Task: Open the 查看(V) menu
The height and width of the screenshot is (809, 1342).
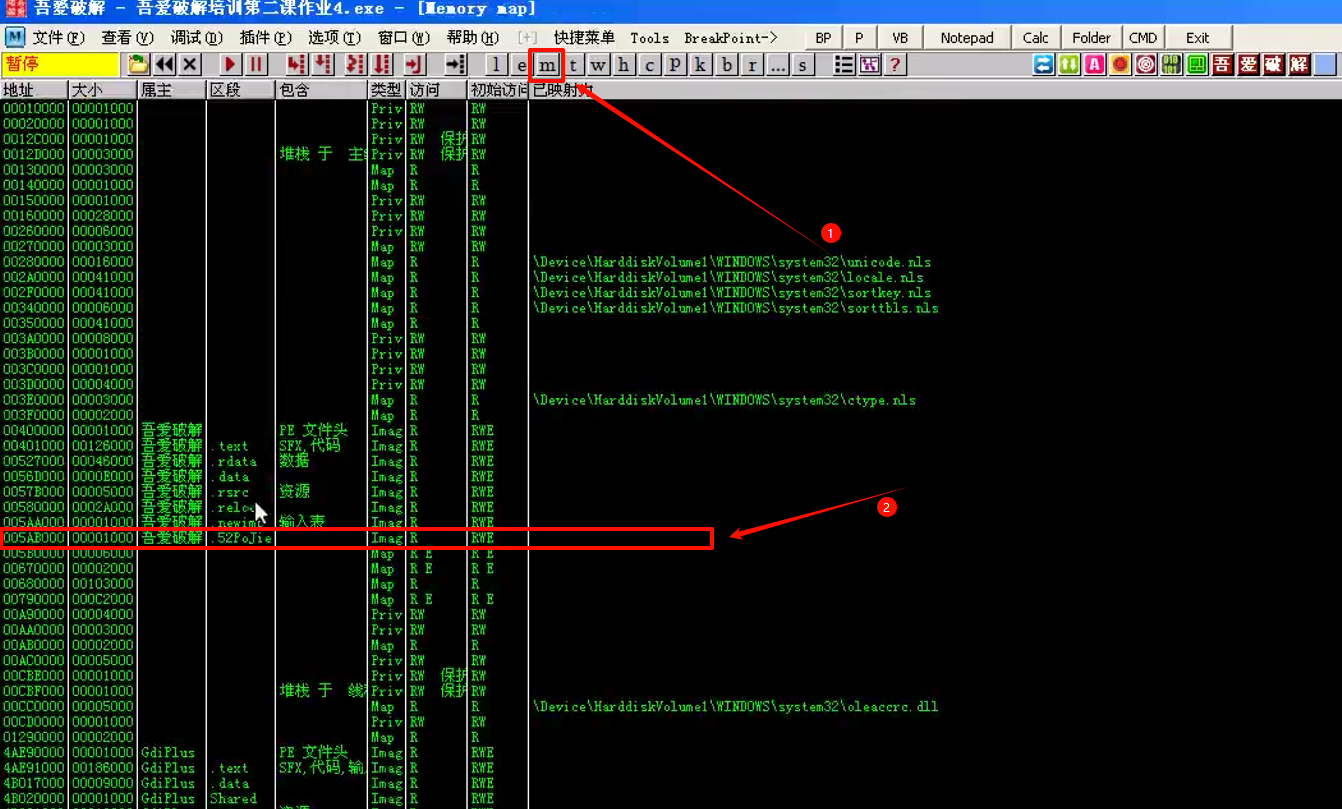Action: pyautogui.click(x=127, y=38)
